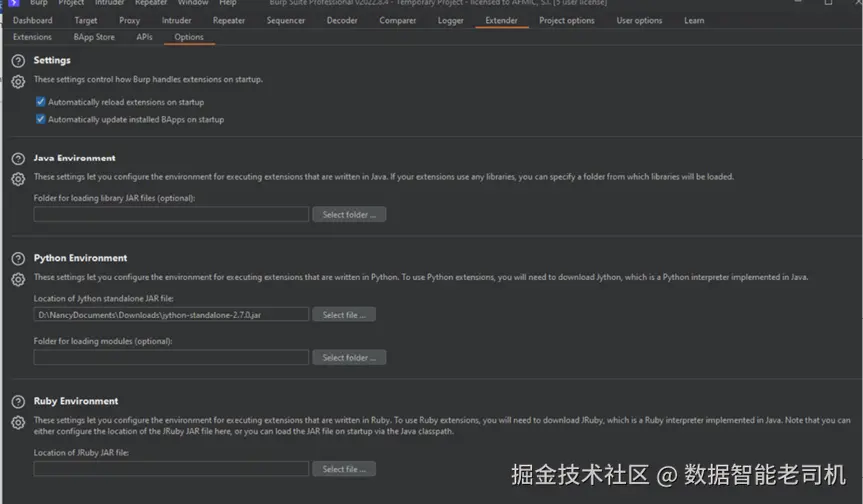Open the Burp menu
Image resolution: width=863 pixels, height=504 pixels.
point(39,3)
